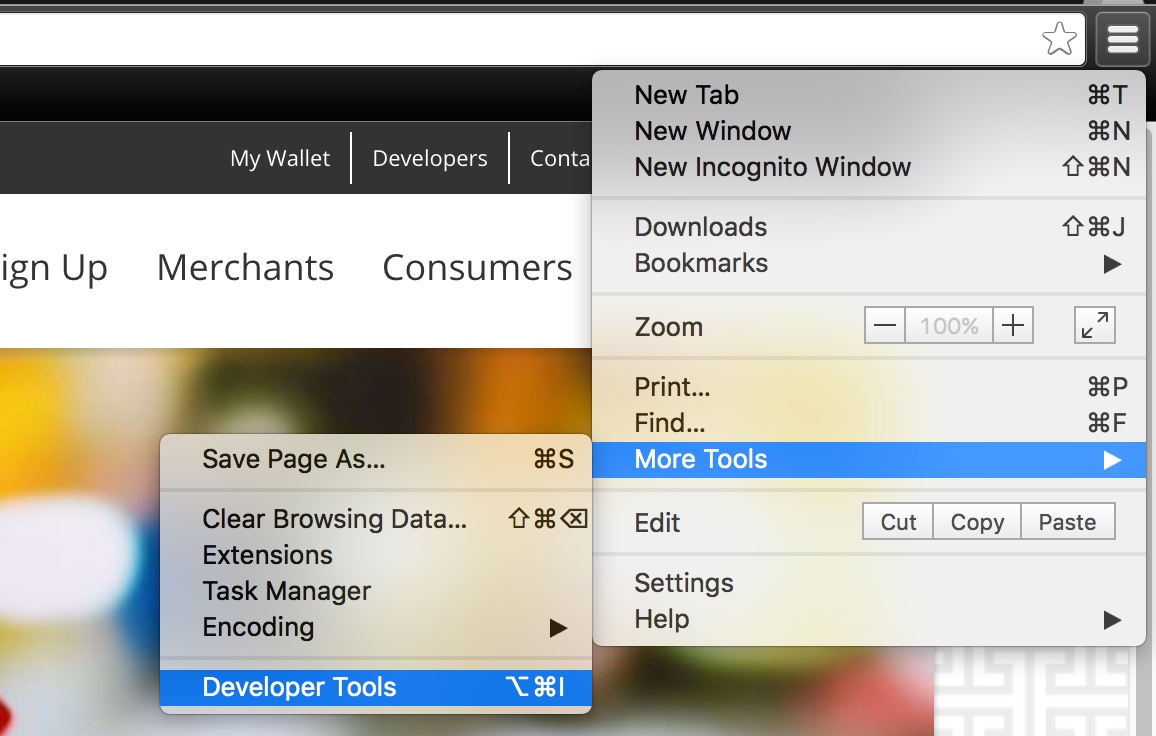Viewport: 1156px width, 736px height.
Task: Click the 100% zoom level value
Action: click(949, 325)
